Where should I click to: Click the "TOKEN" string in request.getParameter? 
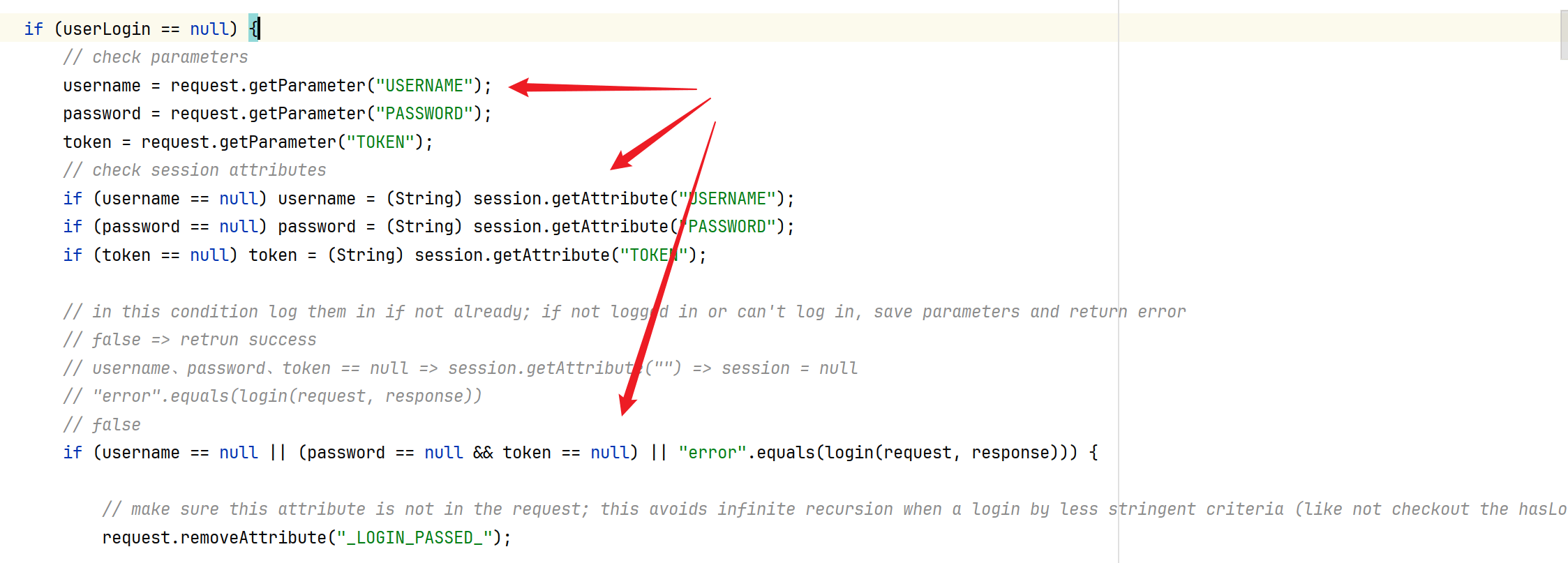point(380,142)
